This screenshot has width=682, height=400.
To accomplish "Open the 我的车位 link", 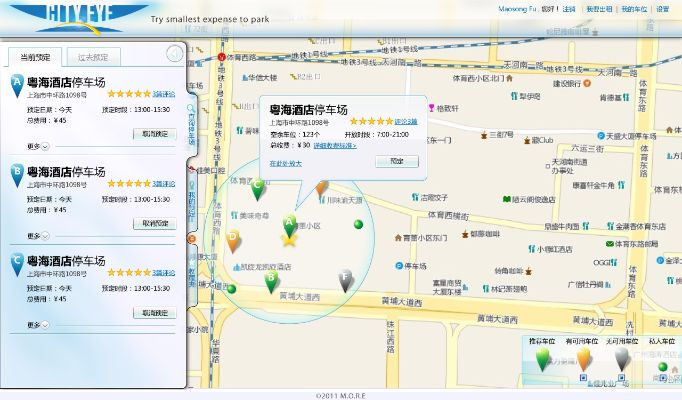I will [634, 9].
